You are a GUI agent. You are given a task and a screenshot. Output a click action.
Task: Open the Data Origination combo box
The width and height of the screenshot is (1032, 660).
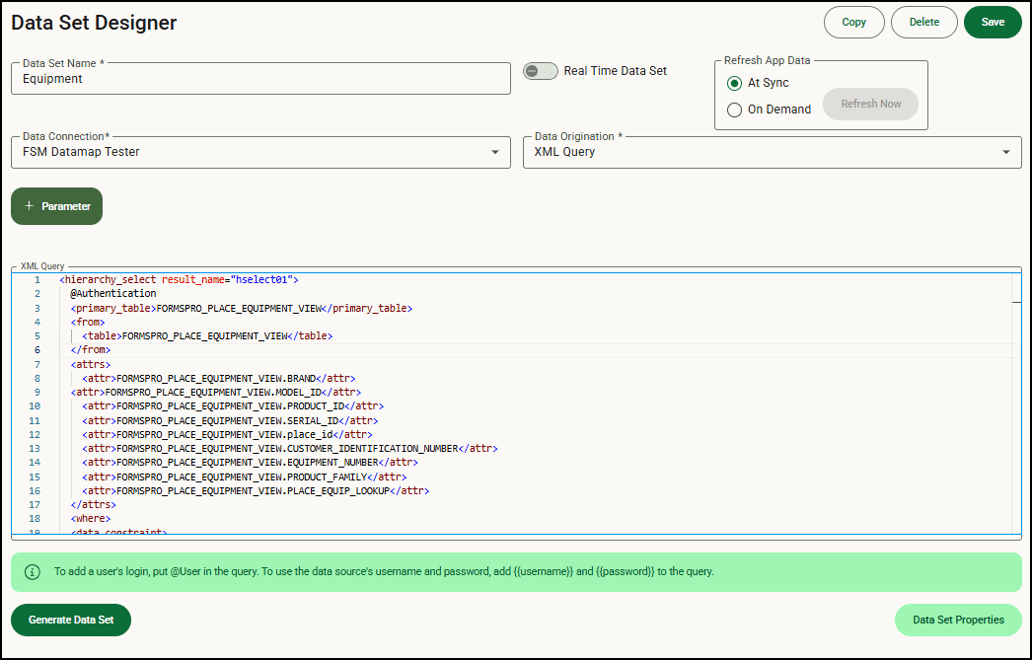click(x=770, y=152)
